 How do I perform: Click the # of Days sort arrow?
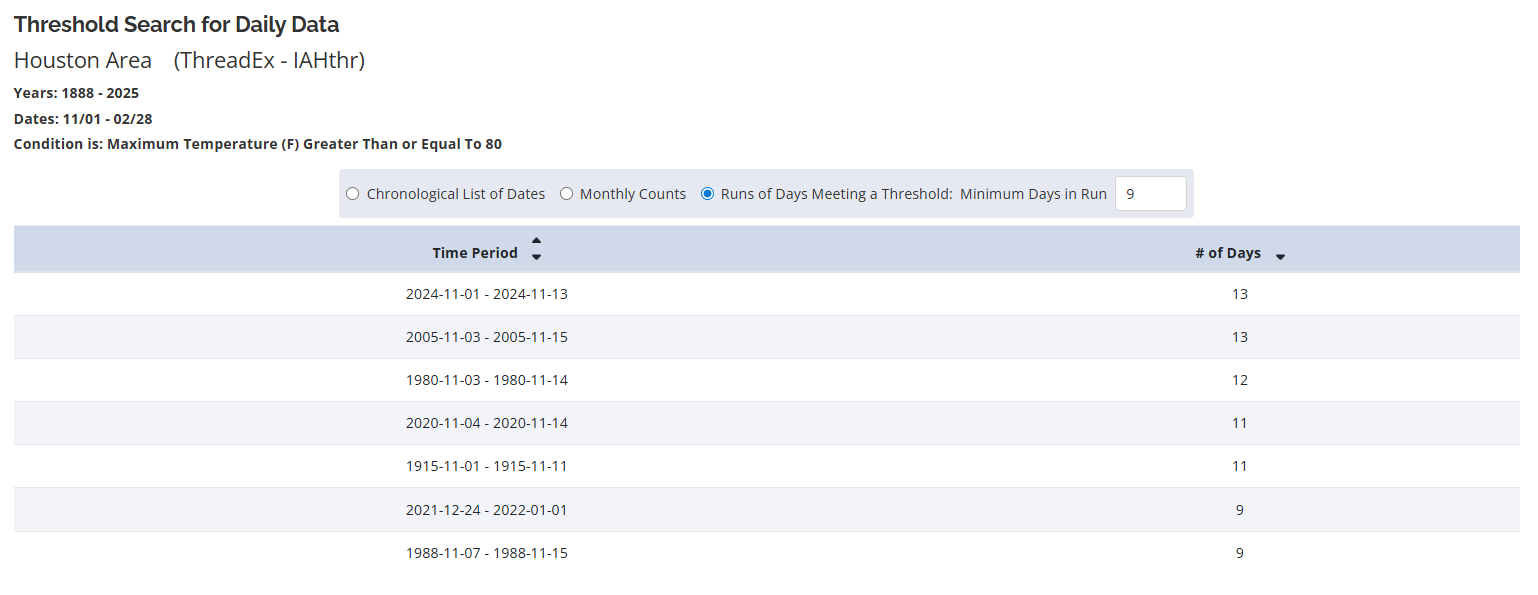[1280, 256]
